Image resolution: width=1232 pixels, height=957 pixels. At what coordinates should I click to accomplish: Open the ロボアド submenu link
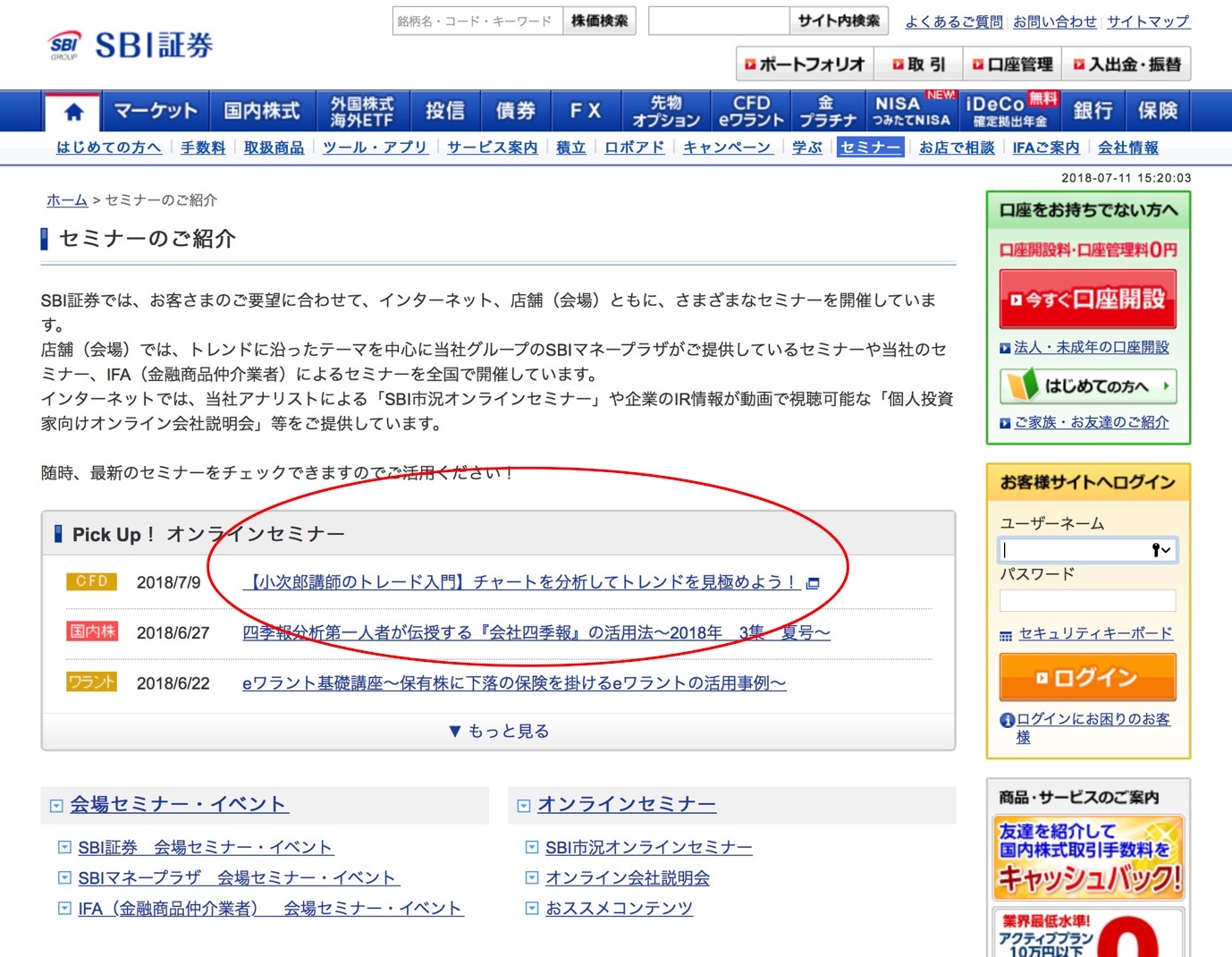click(634, 148)
